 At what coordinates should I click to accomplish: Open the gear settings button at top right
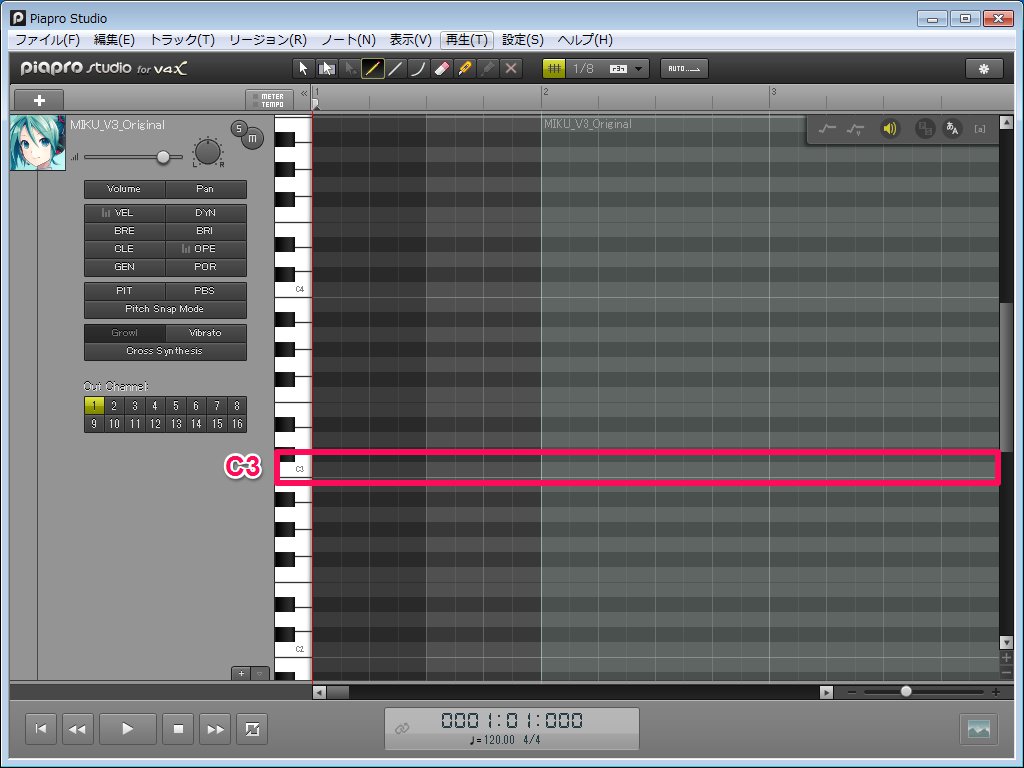(x=984, y=69)
